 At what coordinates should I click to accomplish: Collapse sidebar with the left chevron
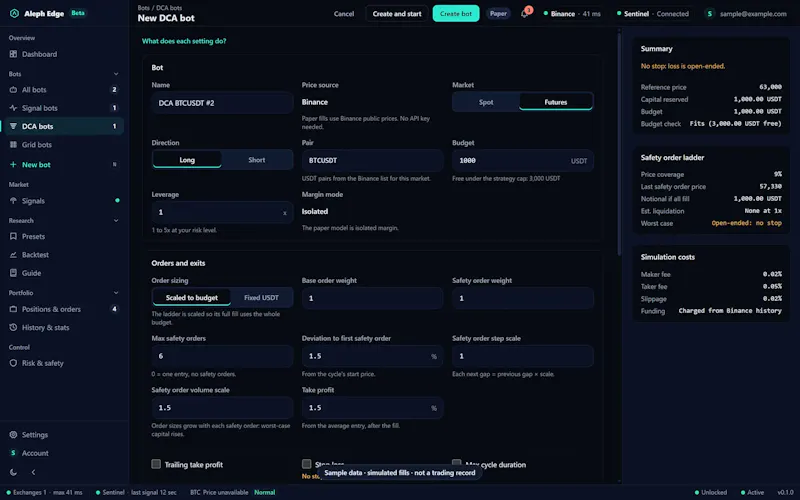click(33, 472)
